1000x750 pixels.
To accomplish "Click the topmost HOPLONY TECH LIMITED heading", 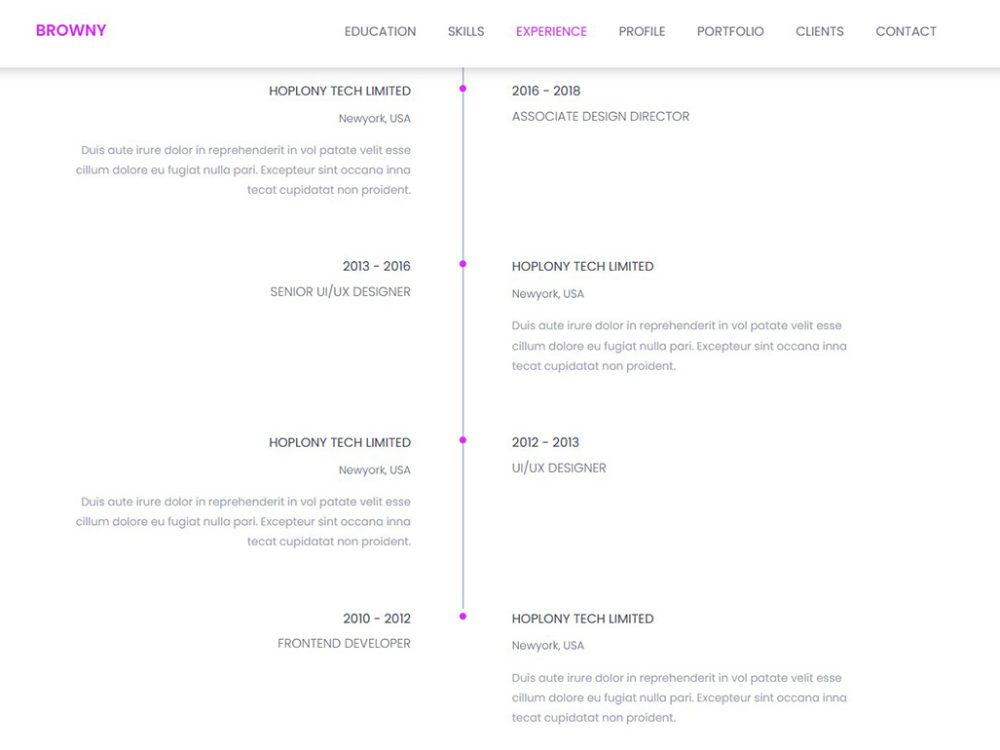I will point(339,91).
